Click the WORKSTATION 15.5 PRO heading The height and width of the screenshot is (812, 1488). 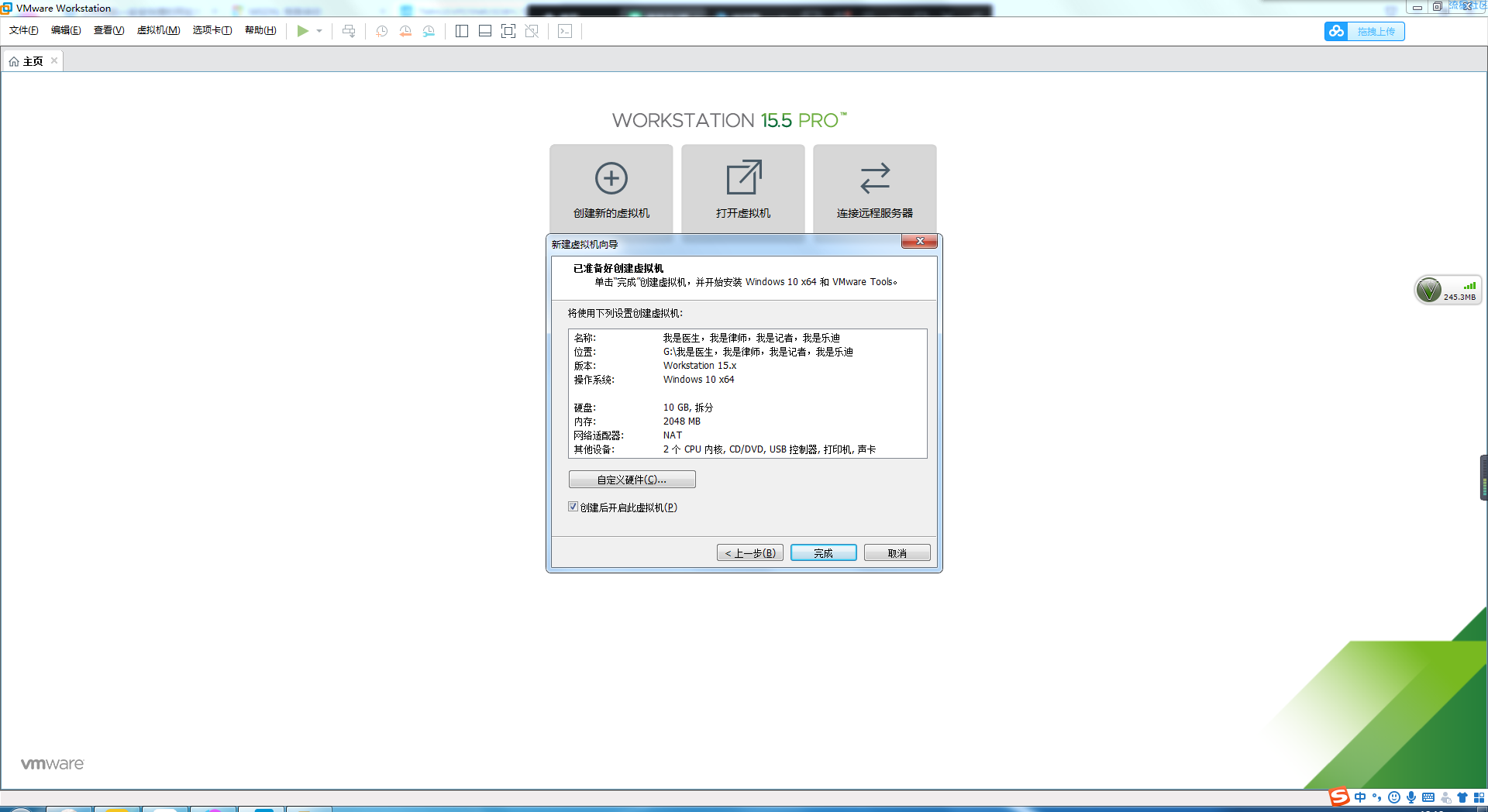pyautogui.click(x=729, y=120)
